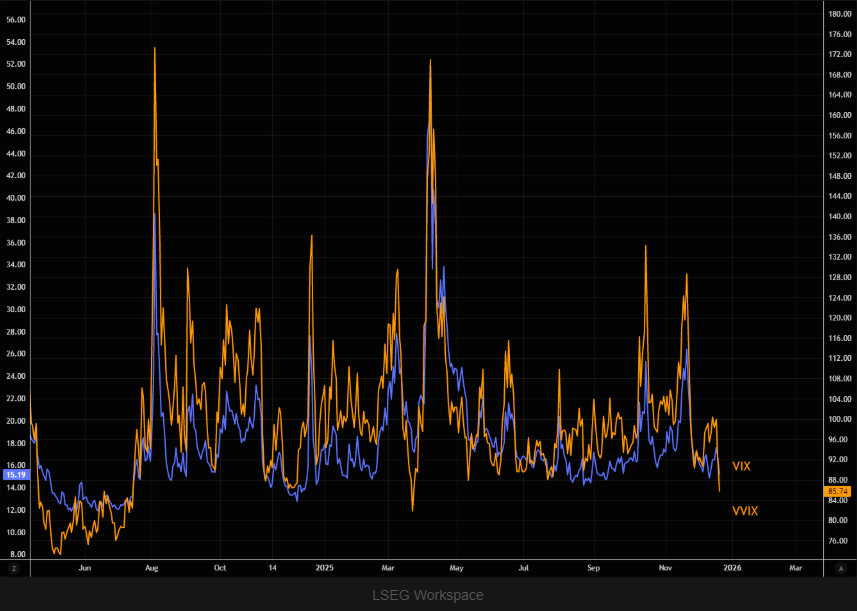Click the May label on time axis
857x611 pixels.
455,567
